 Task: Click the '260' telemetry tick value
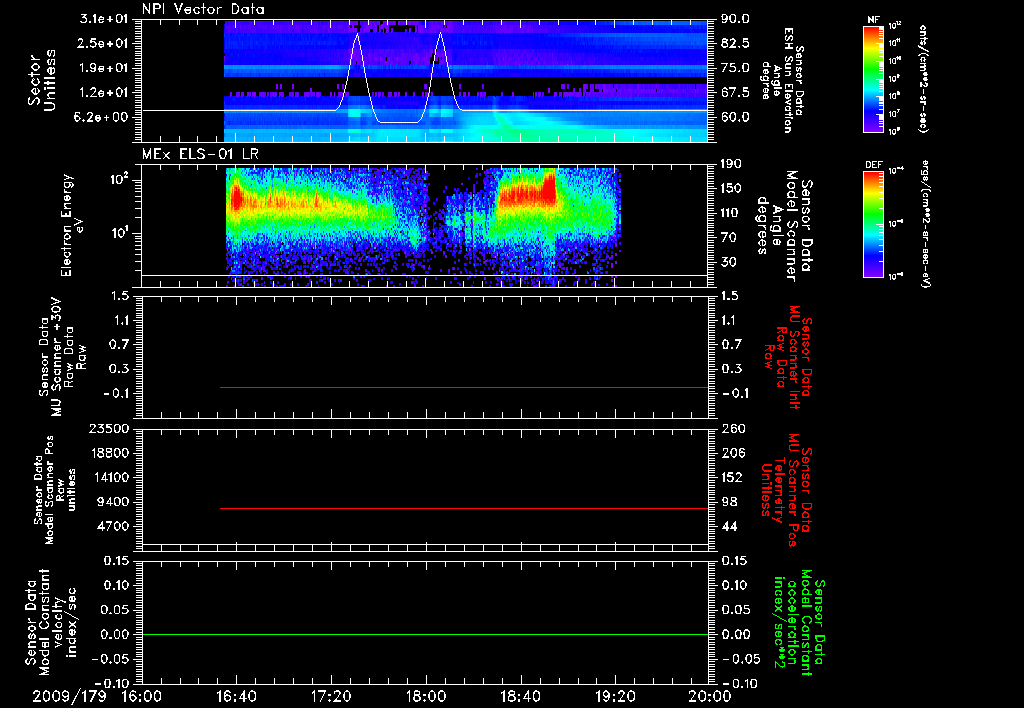coord(733,429)
